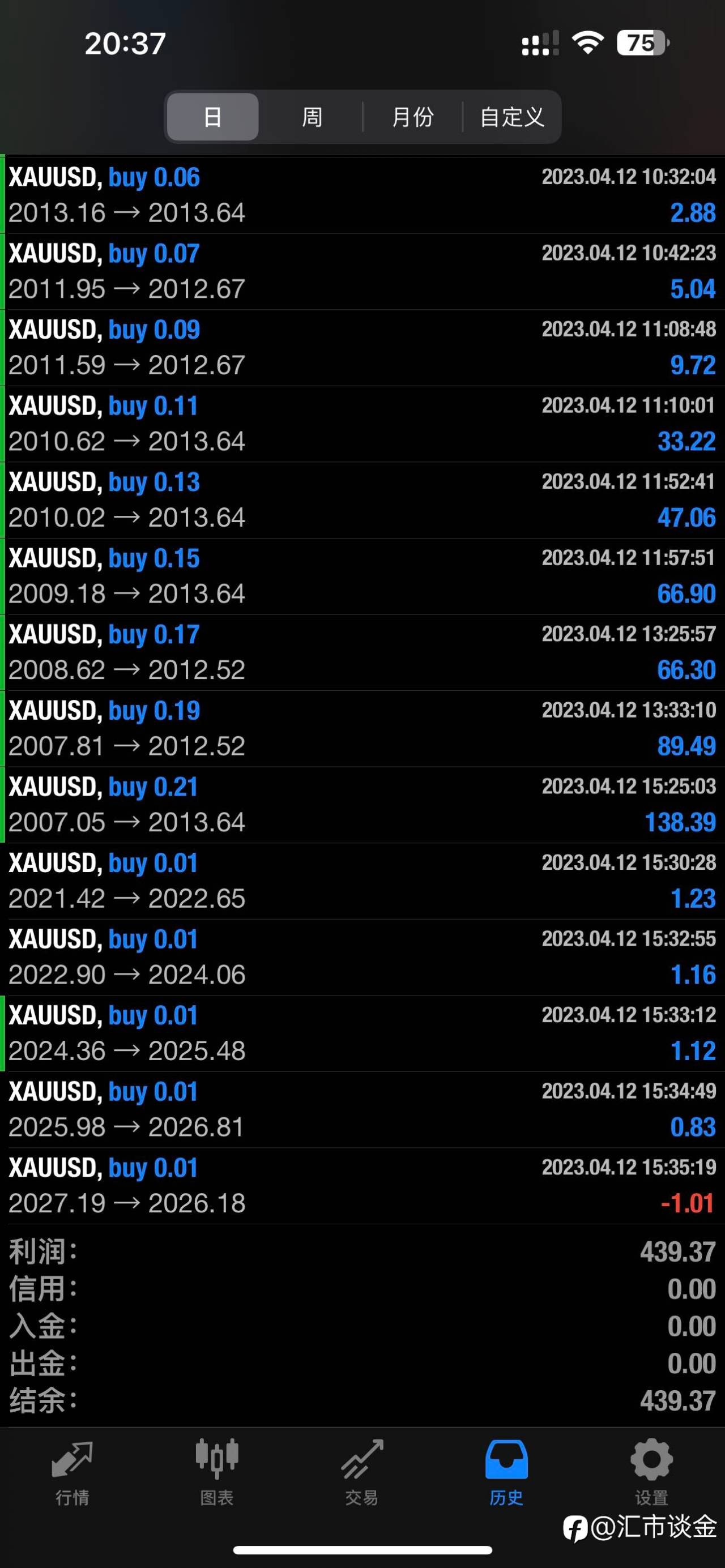Open the buy 0.01 trade at 15:35:19
Viewport: 725px width, 1568px height.
click(x=362, y=1185)
